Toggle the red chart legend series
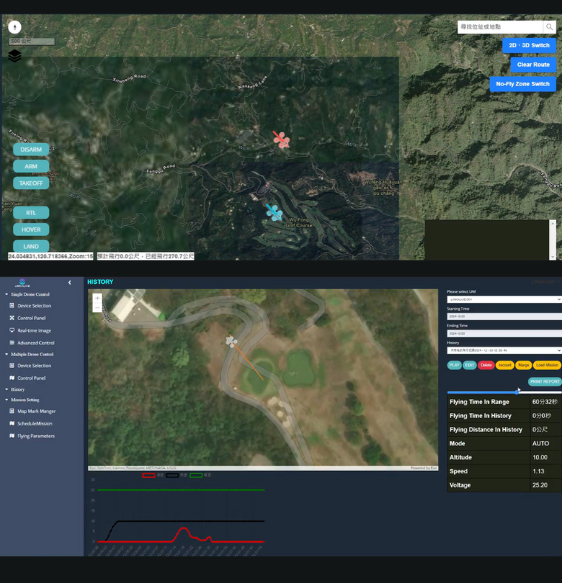 coord(149,475)
